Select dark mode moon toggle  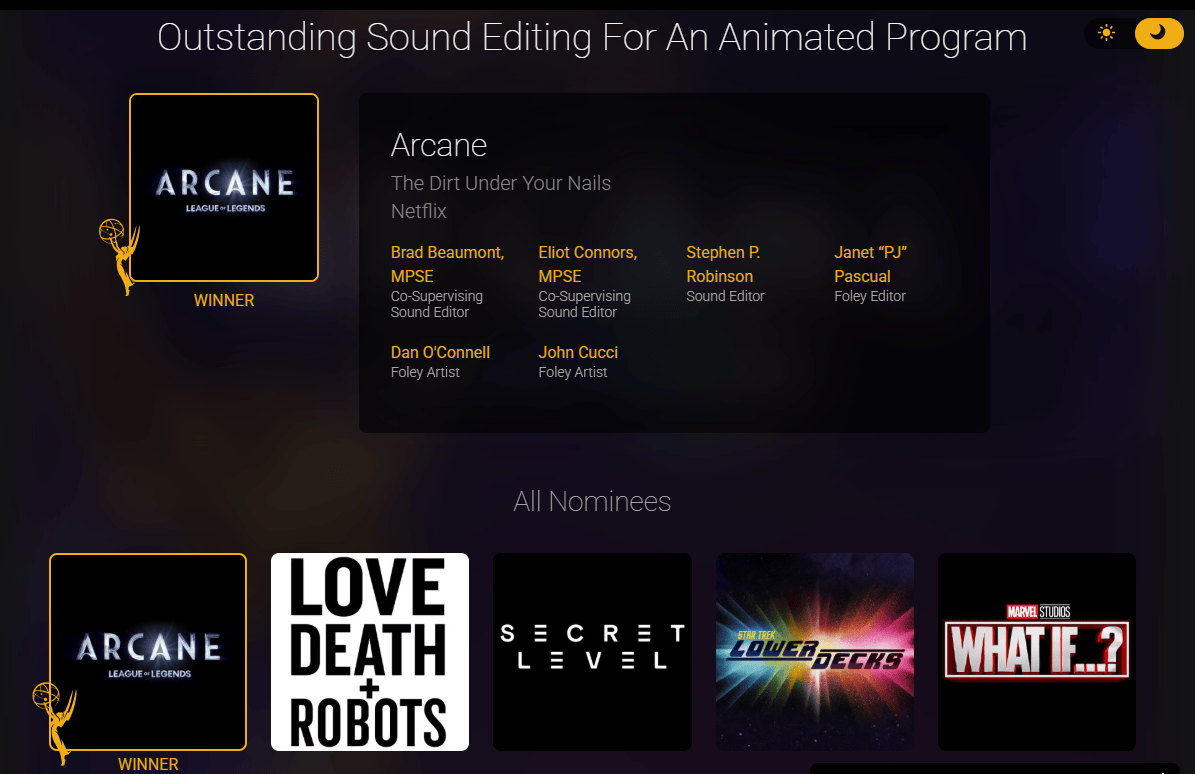[1158, 33]
